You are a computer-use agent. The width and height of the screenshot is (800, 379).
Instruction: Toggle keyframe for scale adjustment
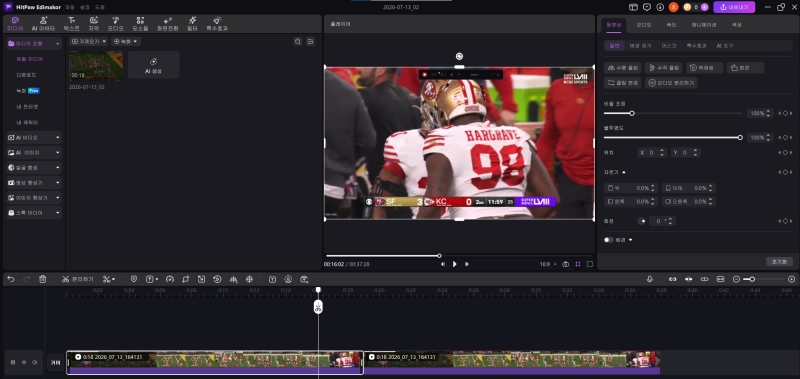pos(785,113)
